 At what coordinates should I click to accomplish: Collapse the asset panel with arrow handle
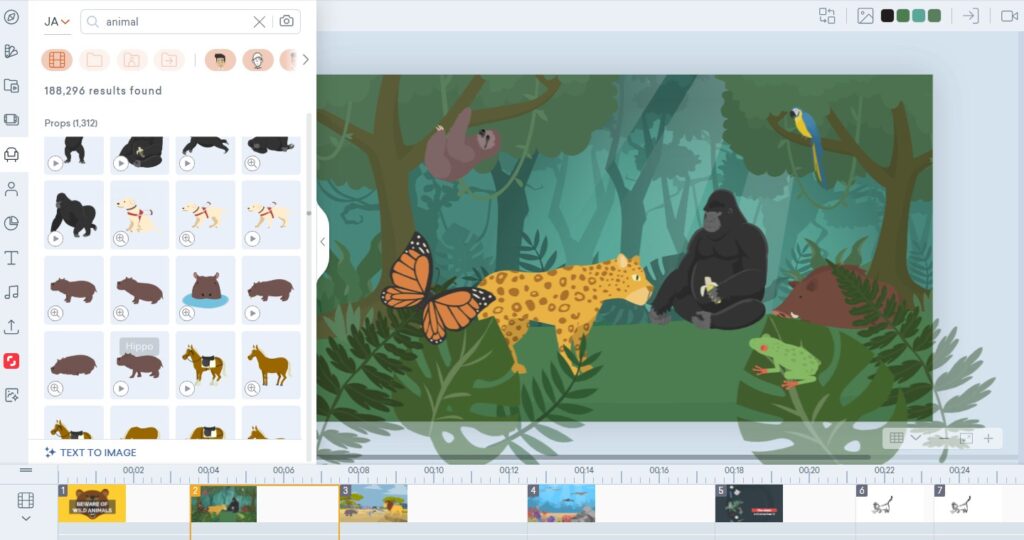pyautogui.click(x=322, y=241)
